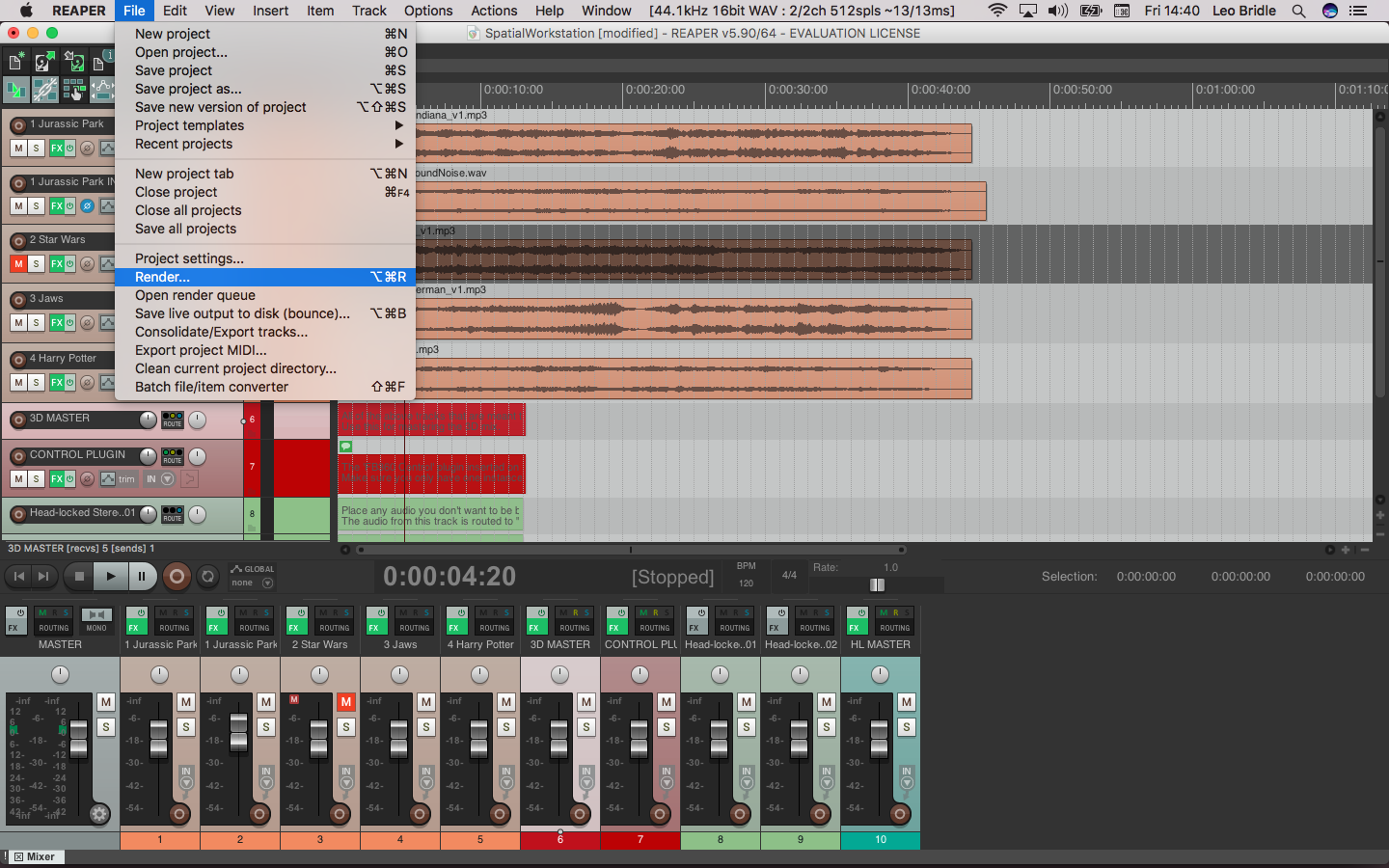Open the 3D MASTER track routing button

pos(173,420)
